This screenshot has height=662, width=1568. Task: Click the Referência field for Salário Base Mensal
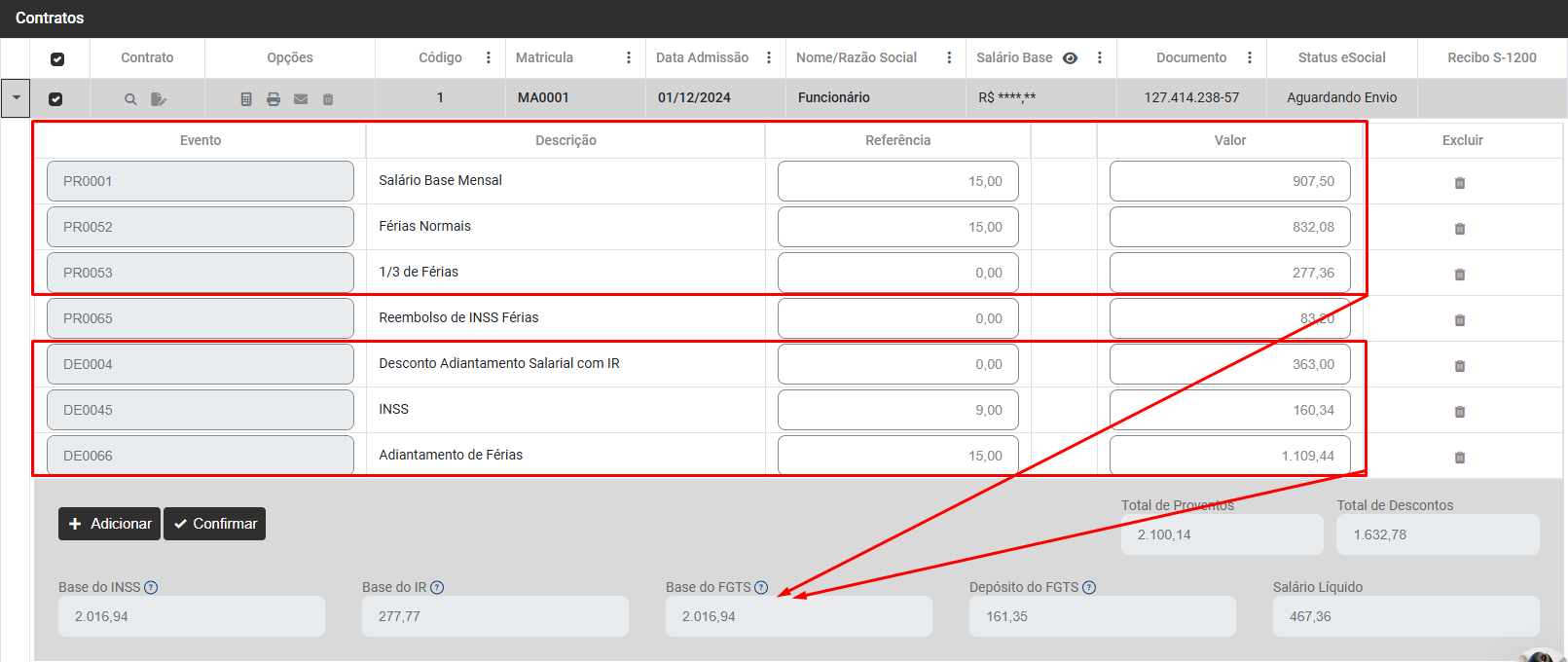[x=897, y=181]
